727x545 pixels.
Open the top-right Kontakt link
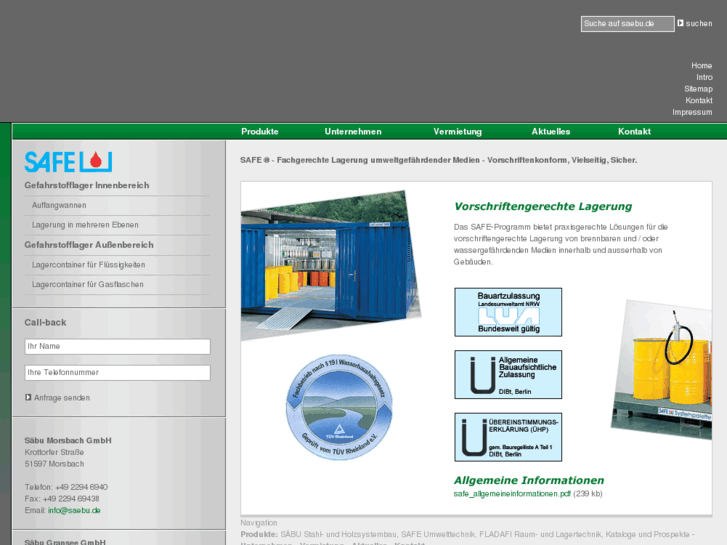point(699,100)
